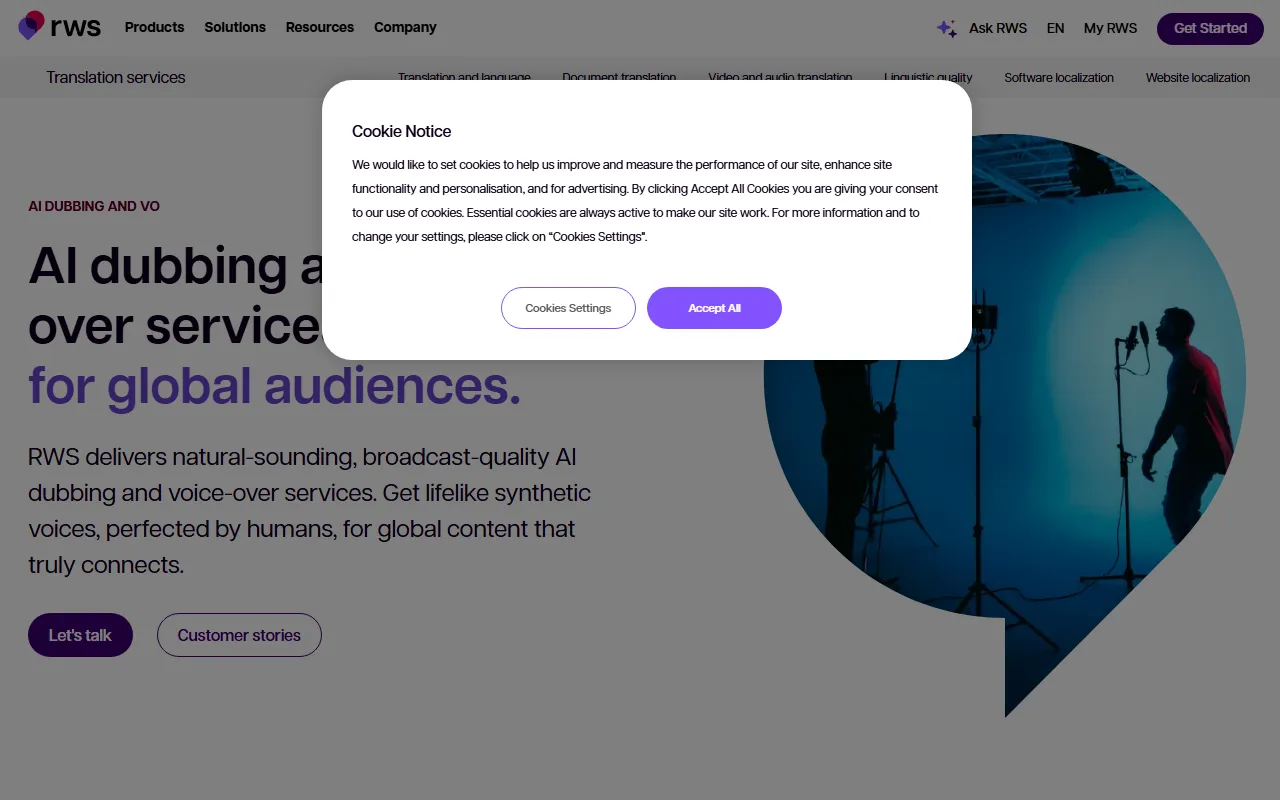
Task: Accept all cookies in the notice
Action: point(714,308)
